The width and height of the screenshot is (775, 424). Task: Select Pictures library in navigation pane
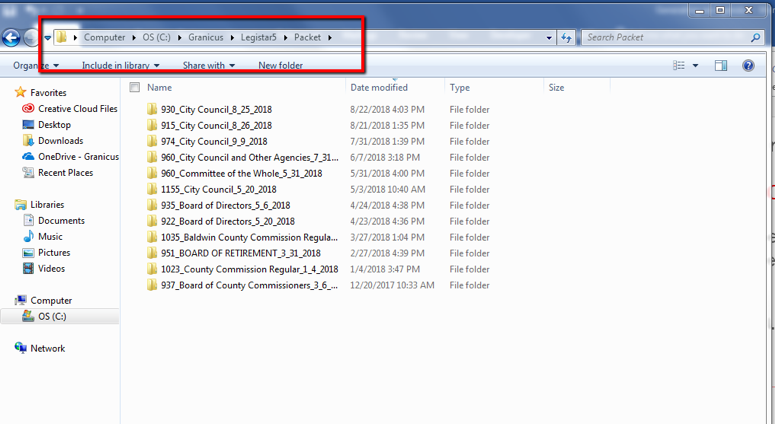point(54,253)
